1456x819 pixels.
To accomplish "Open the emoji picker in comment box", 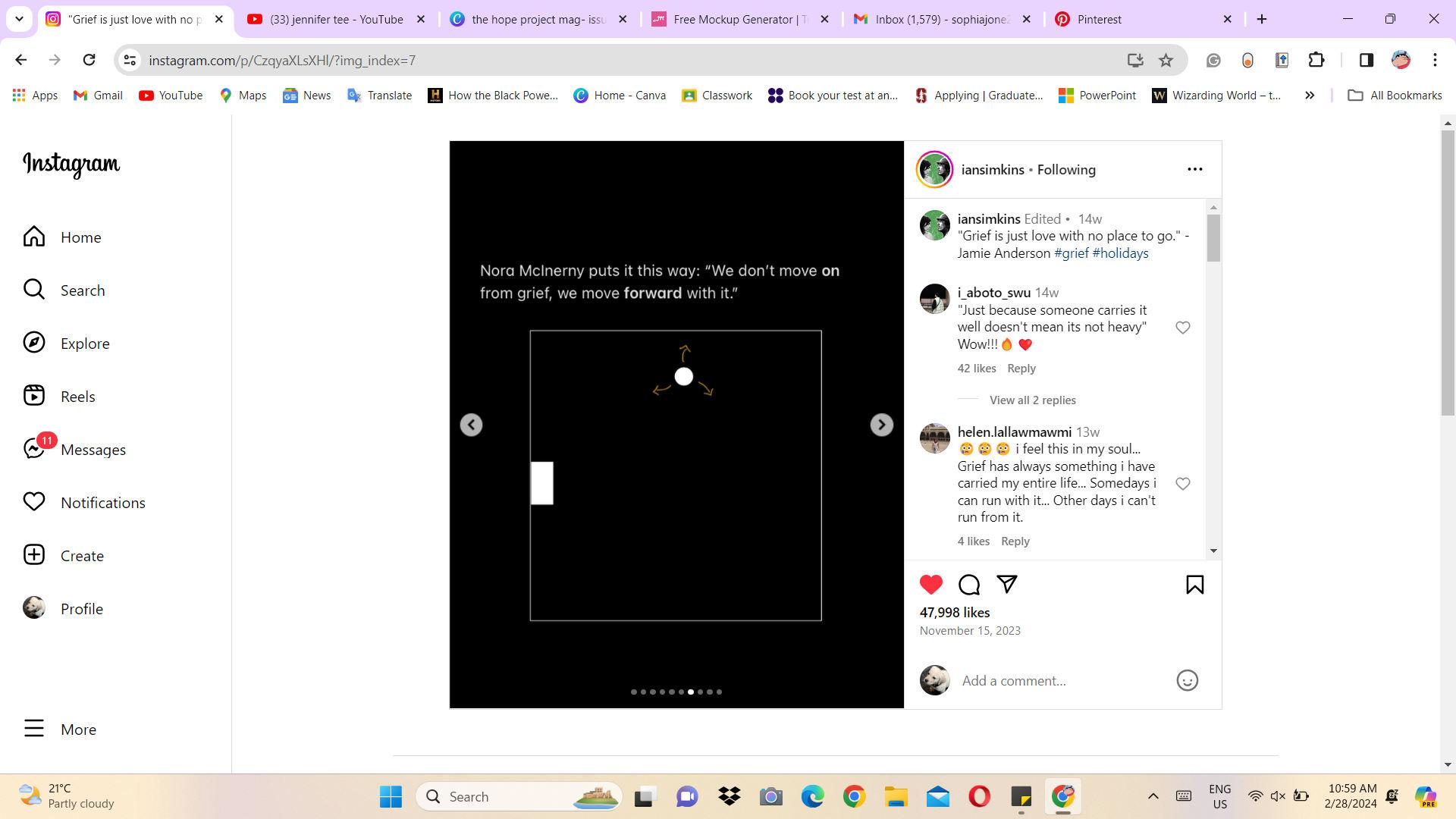I will (1187, 680).
